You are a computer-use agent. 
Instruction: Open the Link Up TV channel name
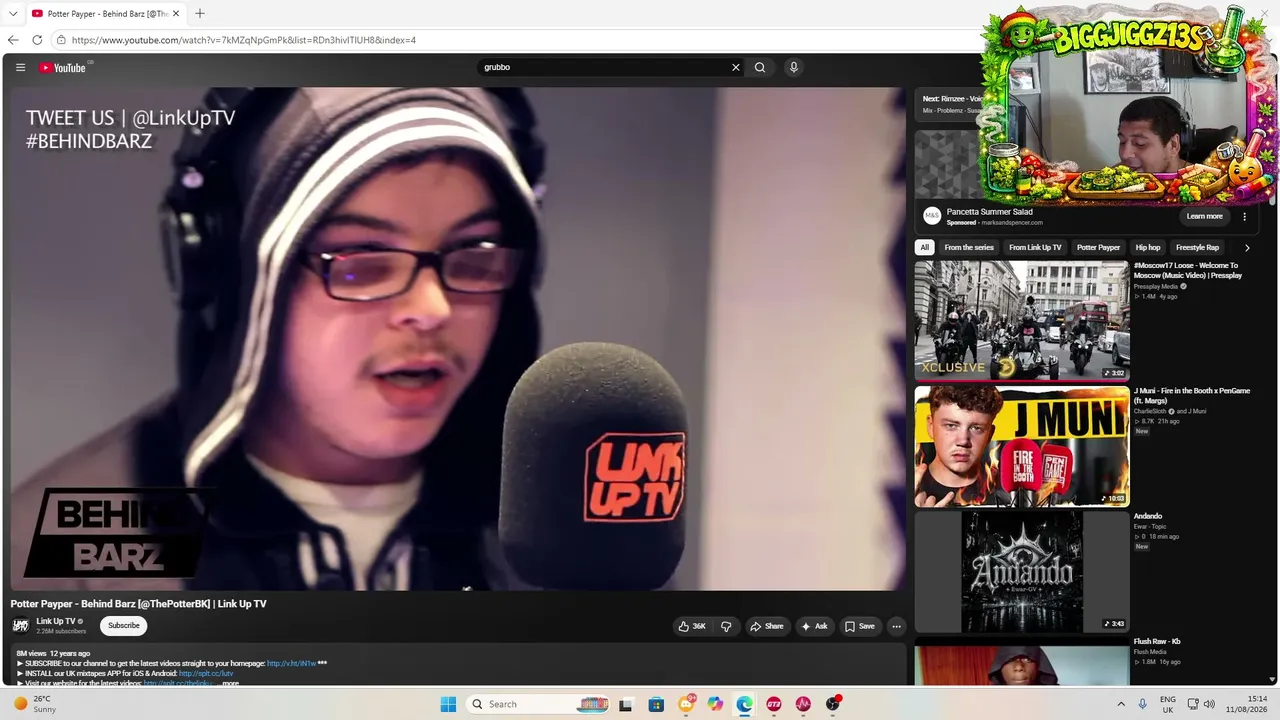56,621
